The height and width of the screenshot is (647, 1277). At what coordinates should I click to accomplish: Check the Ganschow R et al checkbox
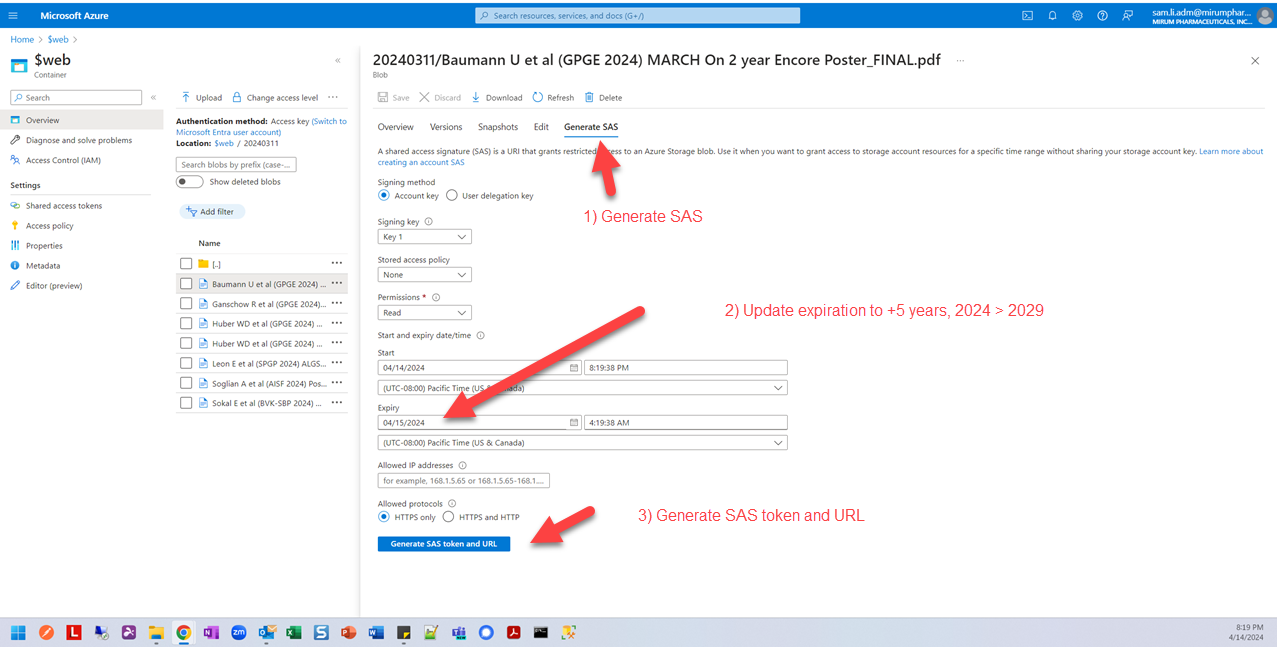click(186, 303)
